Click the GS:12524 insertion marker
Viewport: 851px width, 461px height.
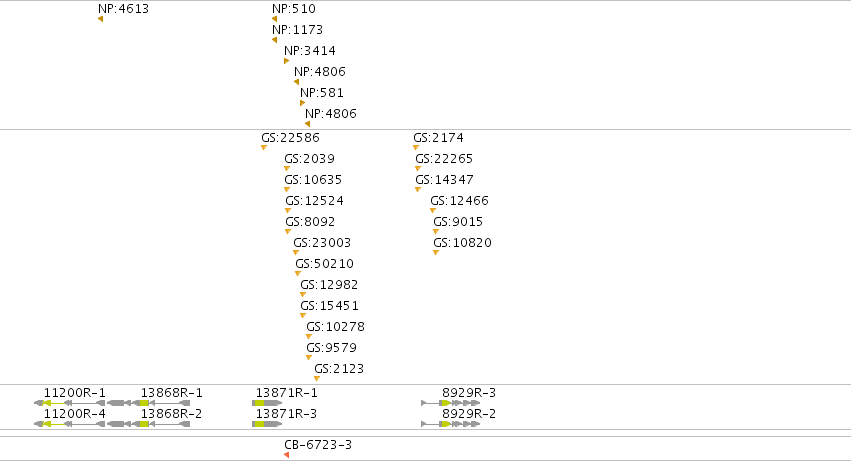(288, 211)
